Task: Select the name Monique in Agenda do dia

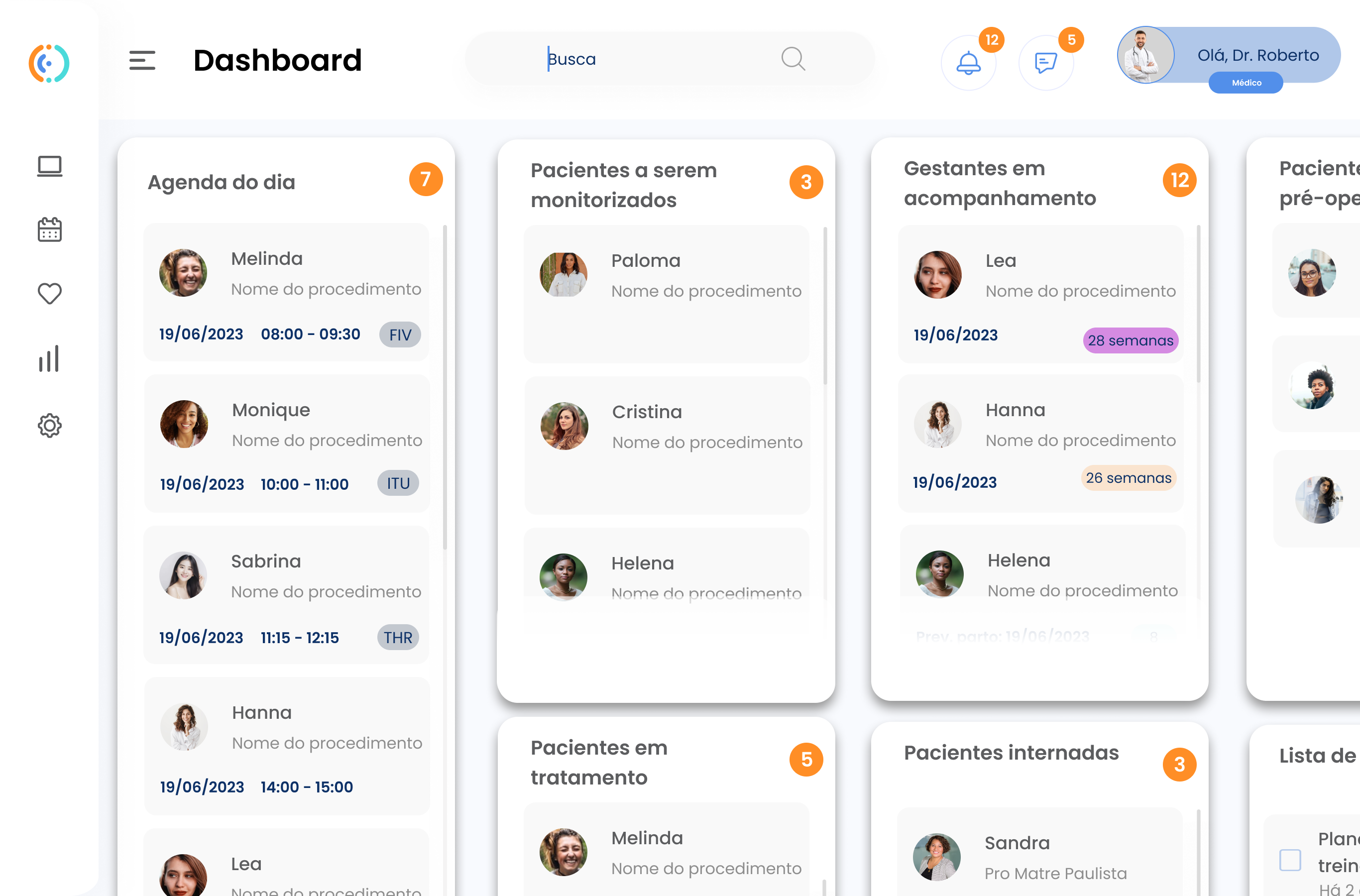Action: (271, 410)
